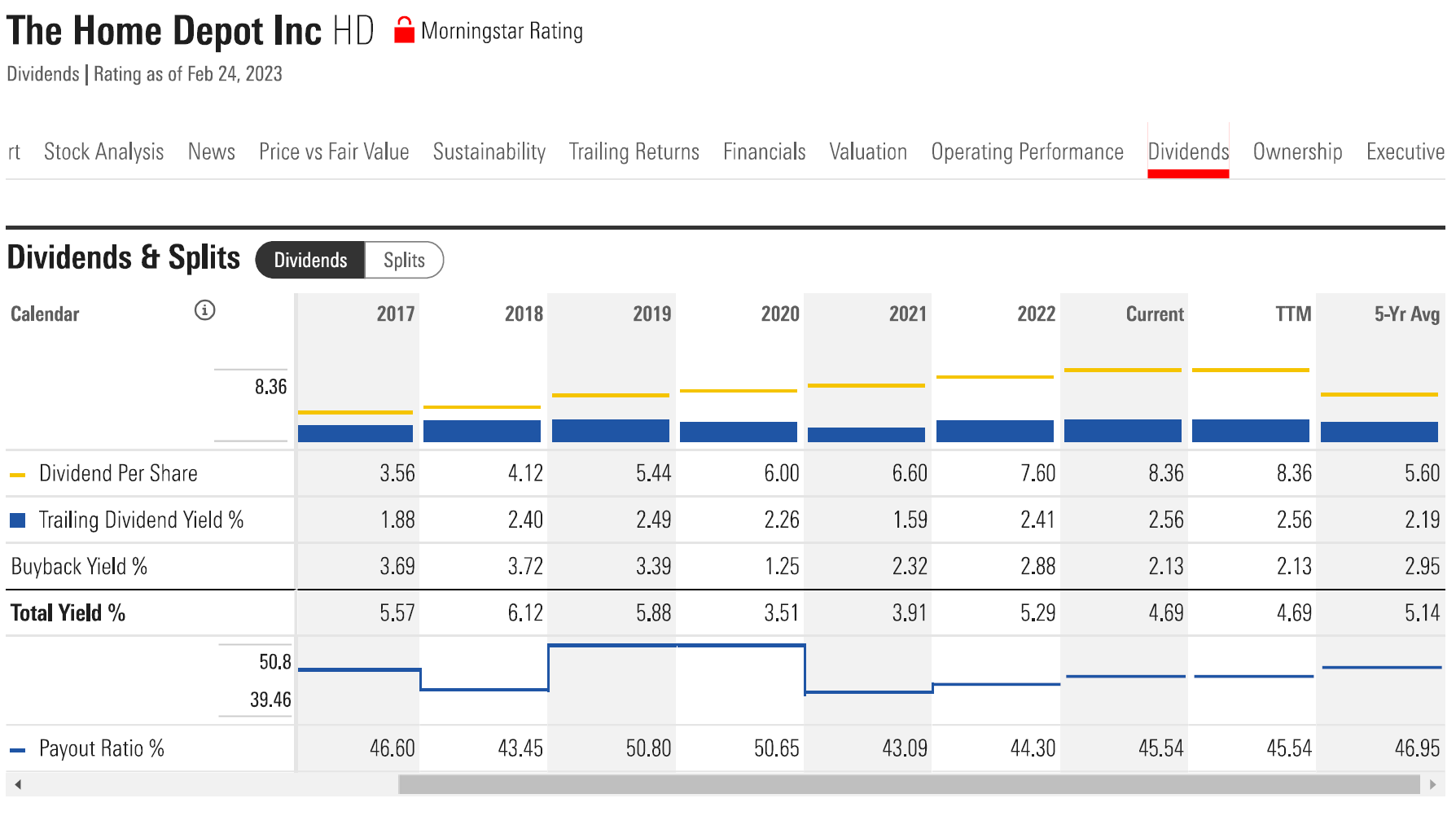
Task: Go to Price vs Fair Value tab
Action: point(334,151)
